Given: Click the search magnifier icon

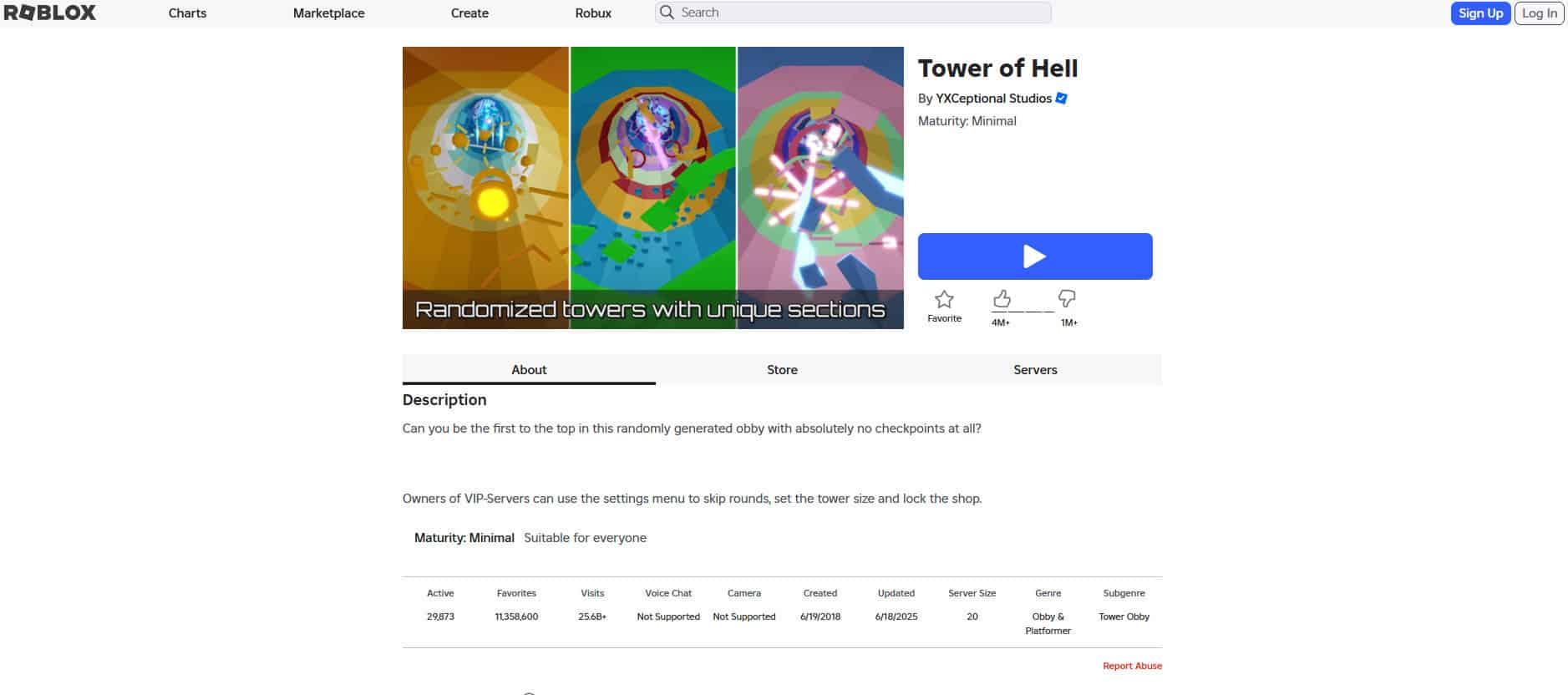Looking at the screenshot, I should click(x=667, y=13).
